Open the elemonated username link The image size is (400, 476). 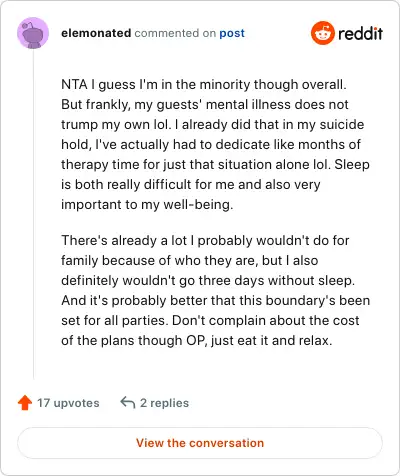[96, 33]
